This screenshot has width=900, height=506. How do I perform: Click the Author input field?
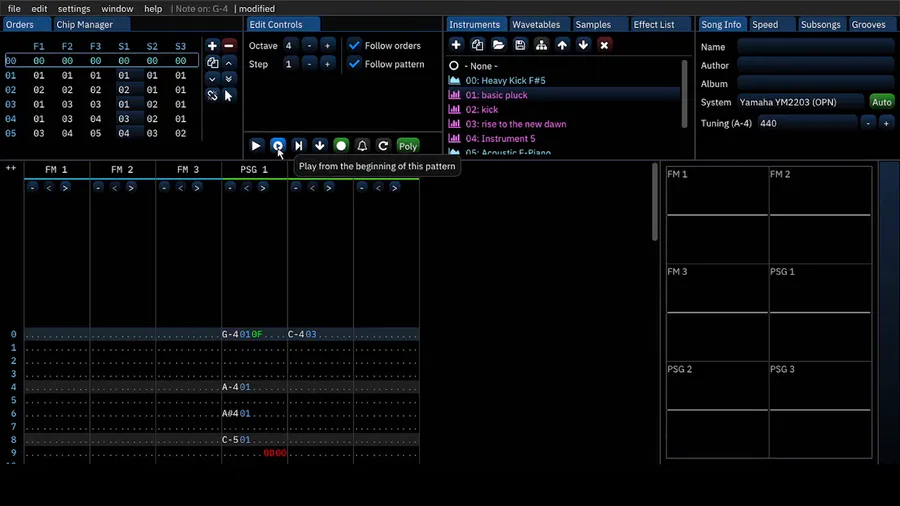pyautogui.click(x=816, y=65)
